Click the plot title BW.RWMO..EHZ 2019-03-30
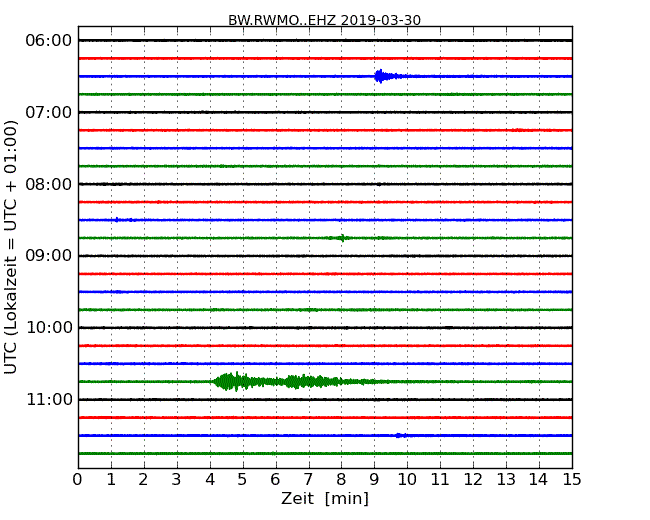 (x=324, y=20)
